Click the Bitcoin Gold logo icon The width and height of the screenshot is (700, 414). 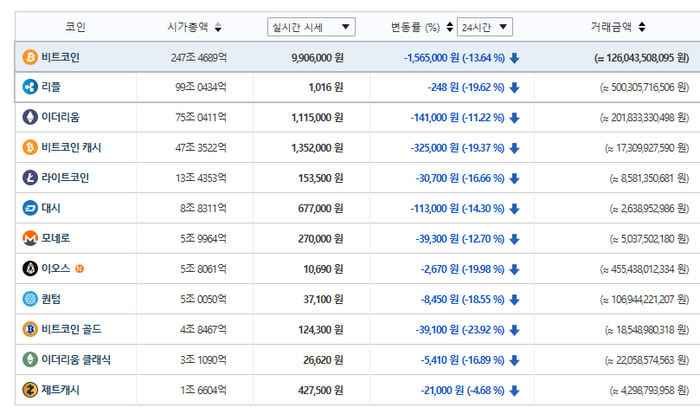point(30,329)
